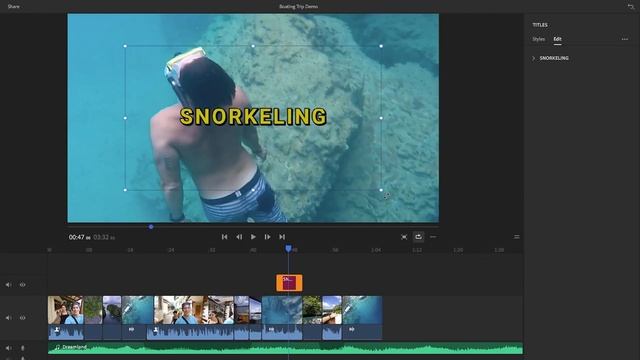Jump to the start of the sequence
The image size is (640, 360).
pos(224,237)
